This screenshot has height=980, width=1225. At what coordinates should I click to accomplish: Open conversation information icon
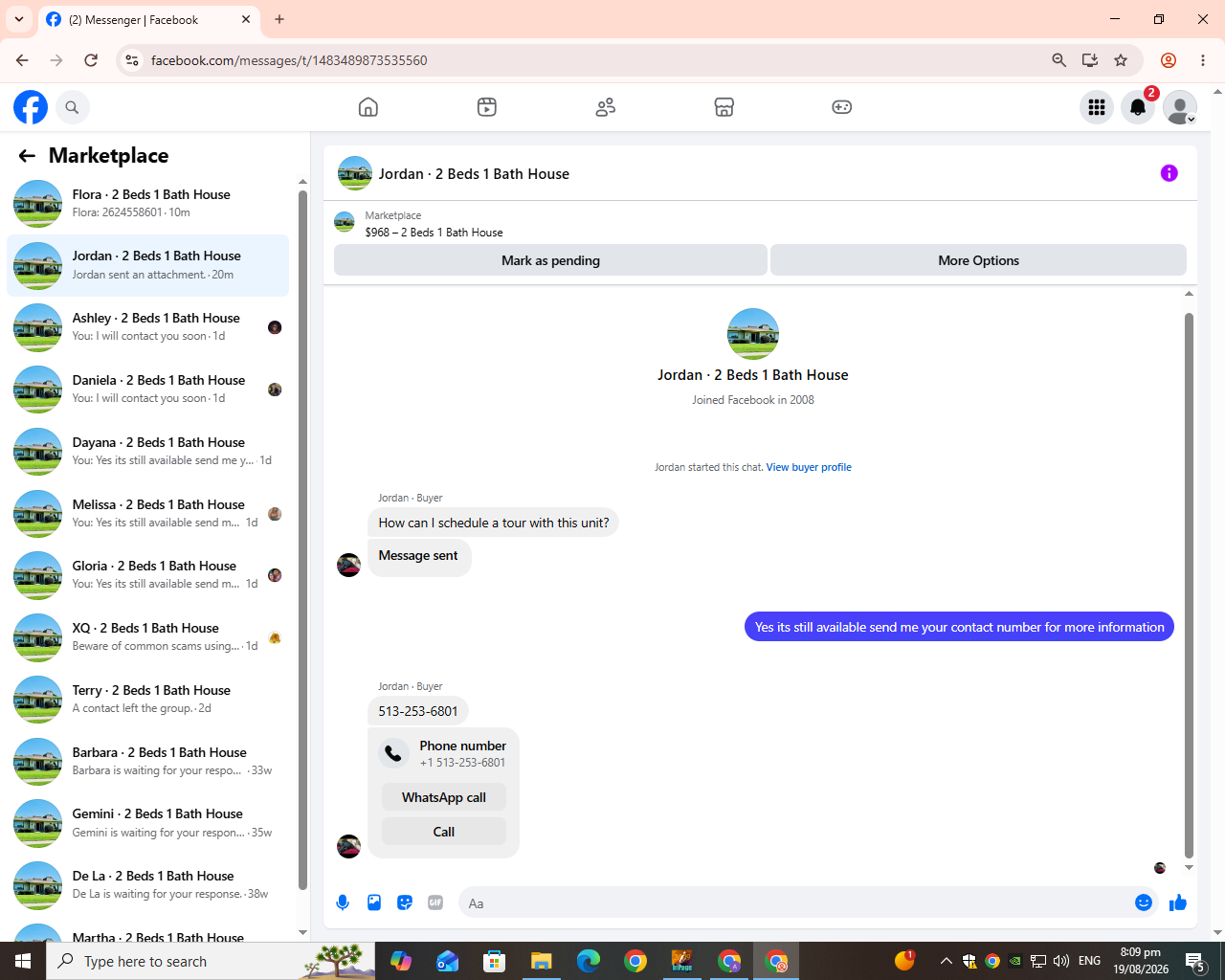coord(1169,173)
